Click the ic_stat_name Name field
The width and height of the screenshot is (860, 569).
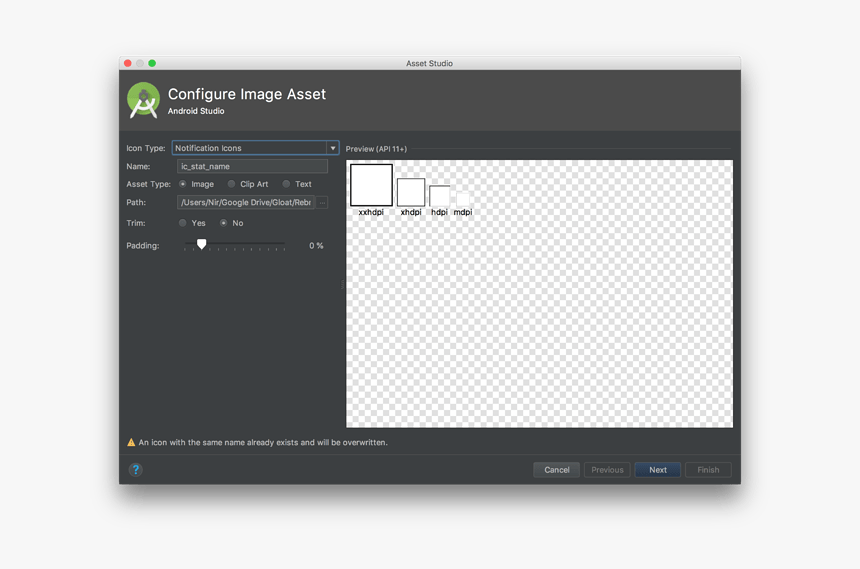[252, 166]
